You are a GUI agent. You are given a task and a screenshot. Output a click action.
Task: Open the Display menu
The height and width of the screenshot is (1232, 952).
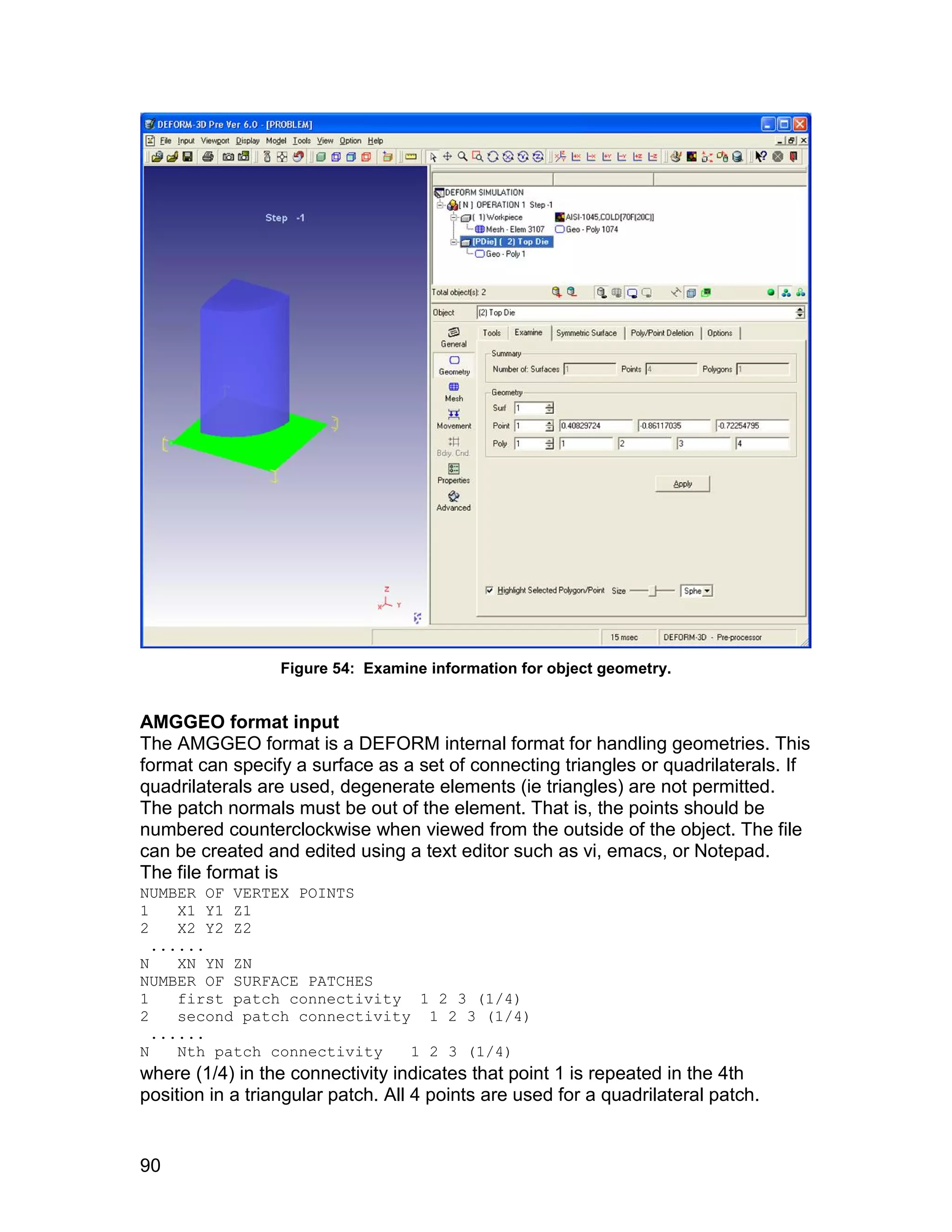click(x=248, y=140)
